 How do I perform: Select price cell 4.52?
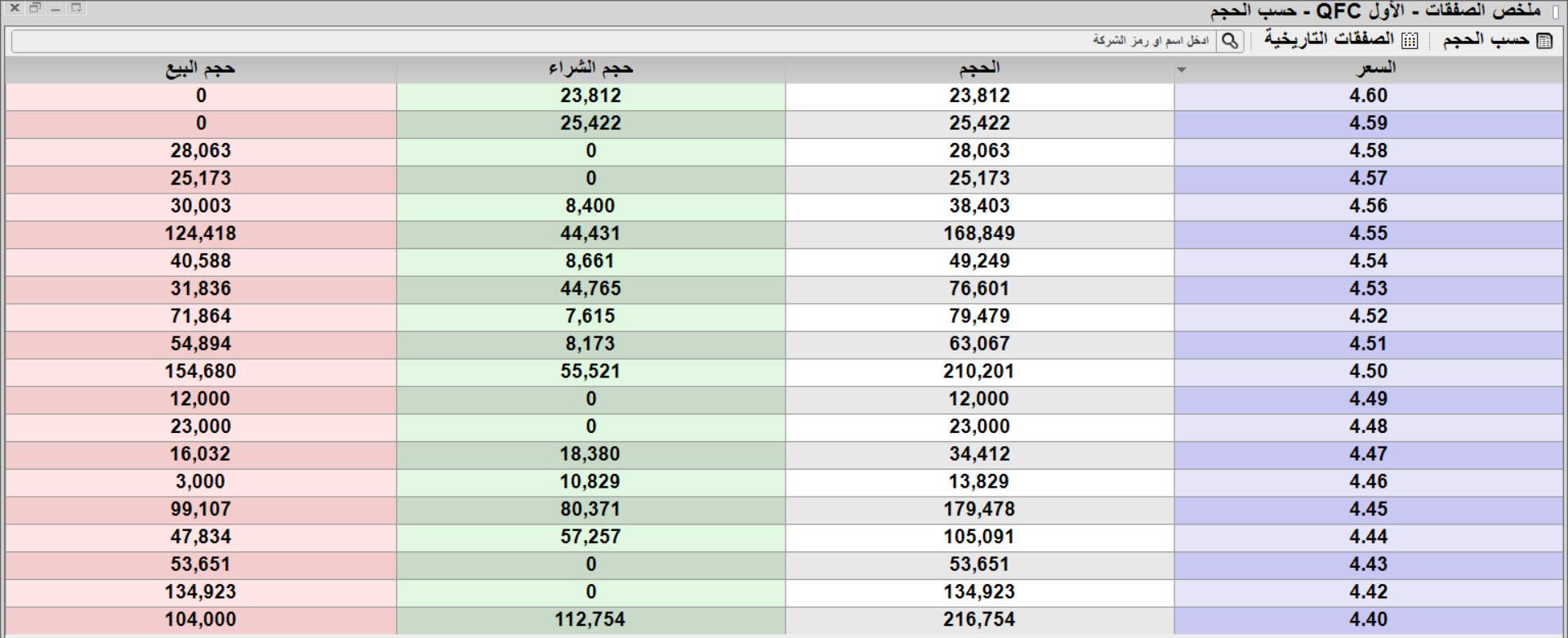[x=1369, y=317]
